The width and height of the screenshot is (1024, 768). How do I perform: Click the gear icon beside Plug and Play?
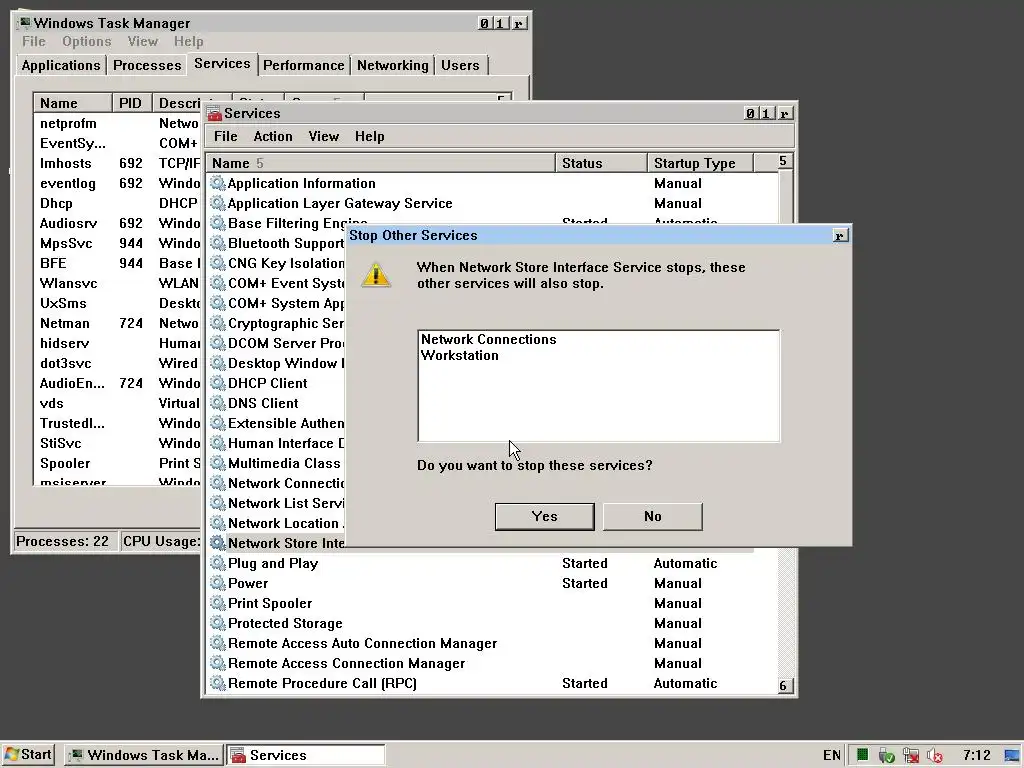click(217, 563)
